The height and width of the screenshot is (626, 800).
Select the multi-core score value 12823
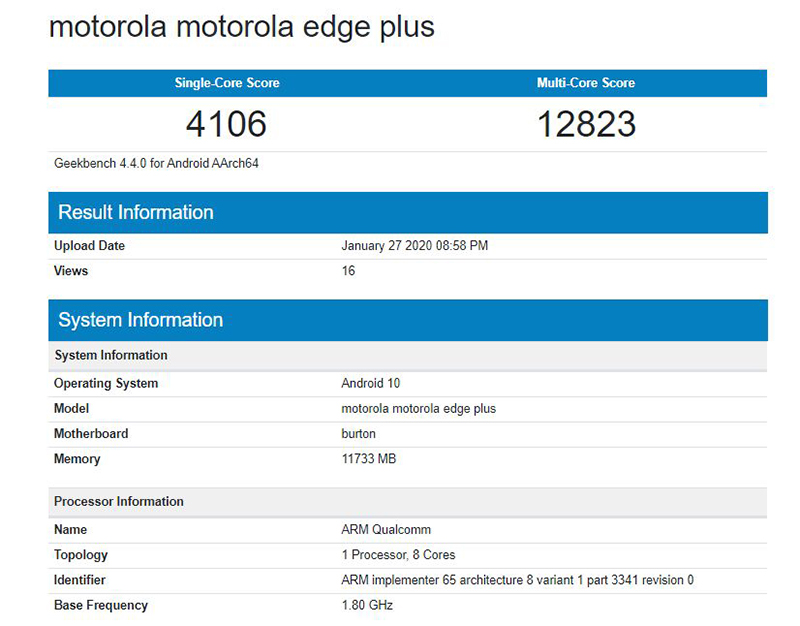tap(586, 124)
